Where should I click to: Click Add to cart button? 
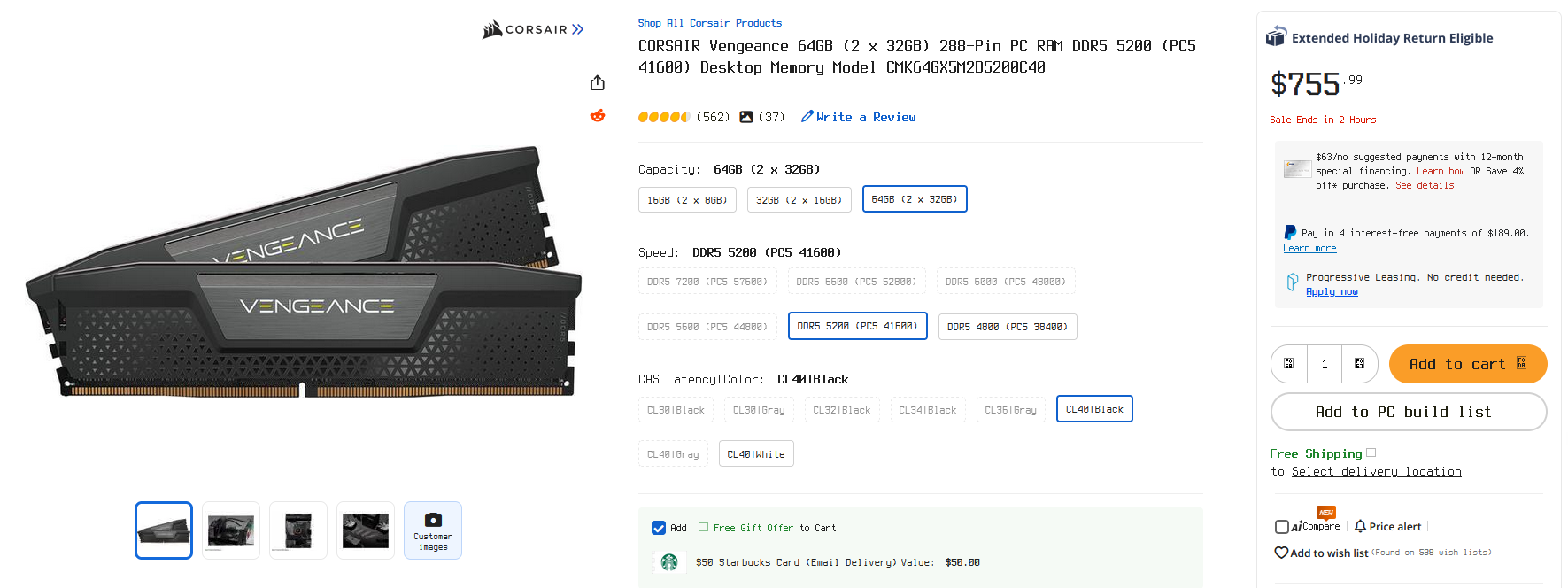tap(1468, 364)
